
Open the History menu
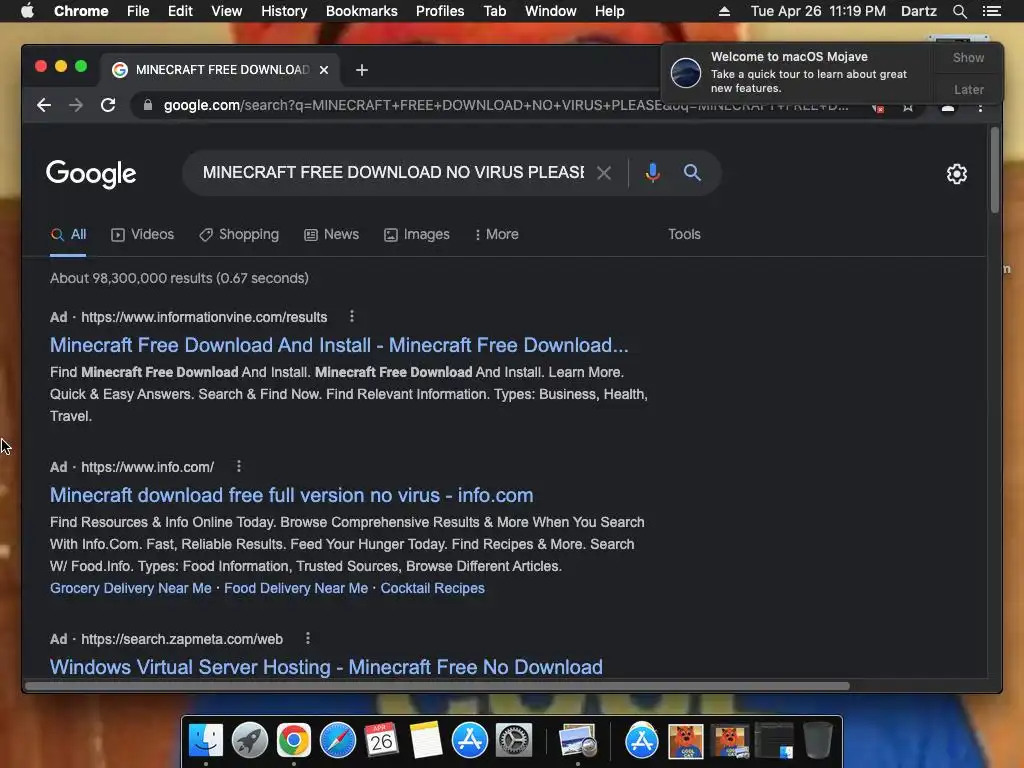tap(284, 11)
